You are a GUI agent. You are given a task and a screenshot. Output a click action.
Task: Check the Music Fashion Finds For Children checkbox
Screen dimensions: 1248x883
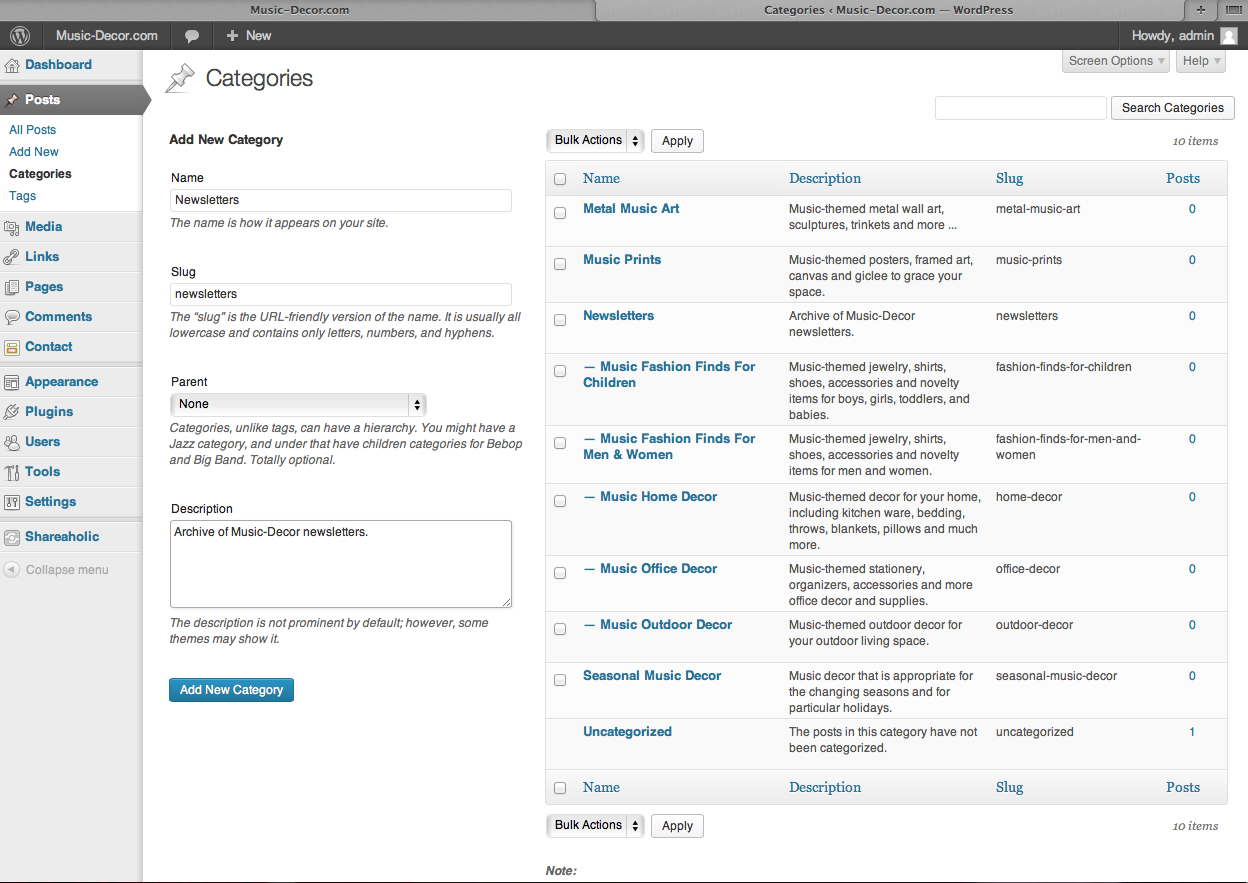[560, 371]
